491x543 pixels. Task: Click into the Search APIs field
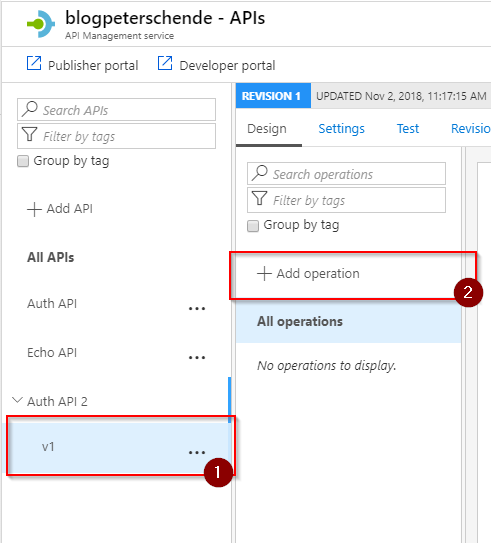(x=116, y=110)
